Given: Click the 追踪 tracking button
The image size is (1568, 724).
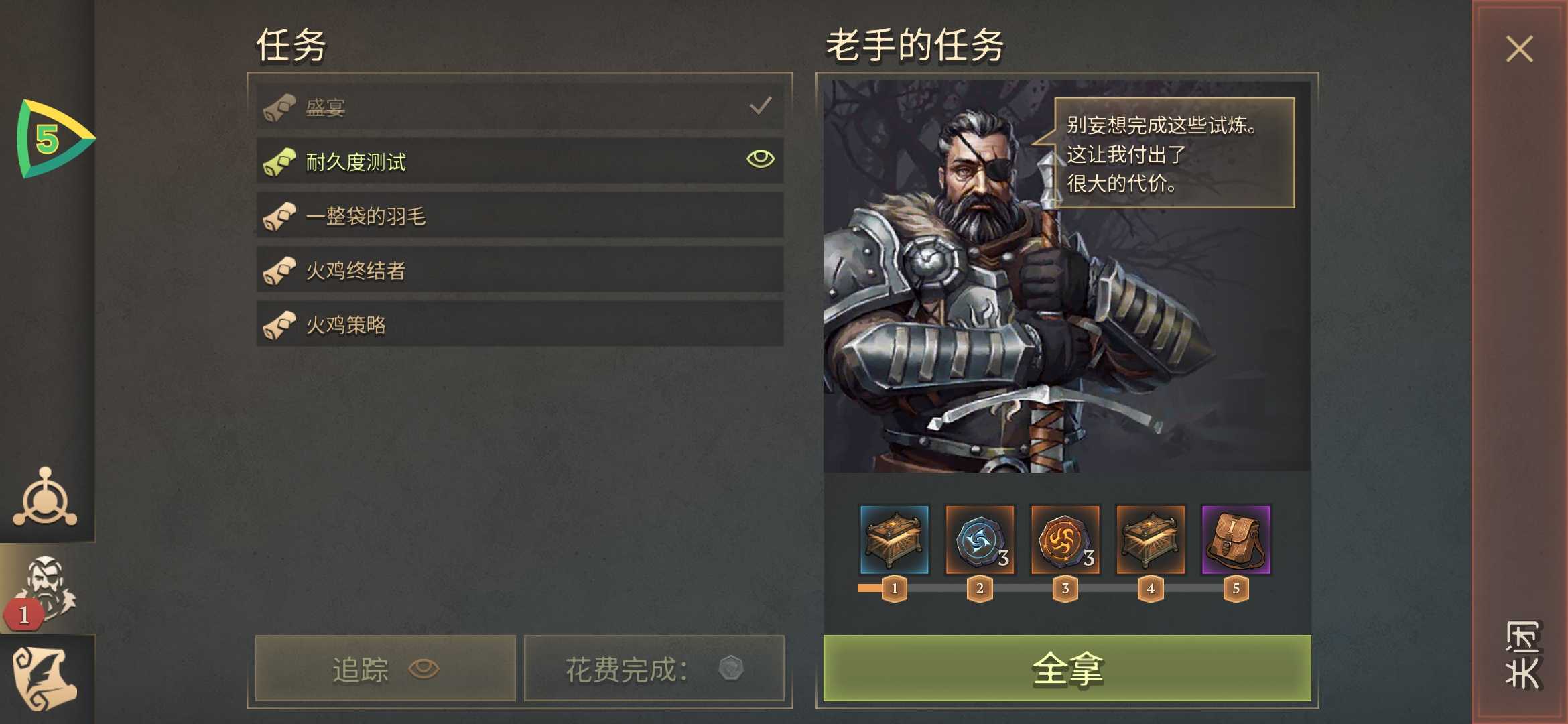Looking at the screenshot, I should [x=385, y=668].
